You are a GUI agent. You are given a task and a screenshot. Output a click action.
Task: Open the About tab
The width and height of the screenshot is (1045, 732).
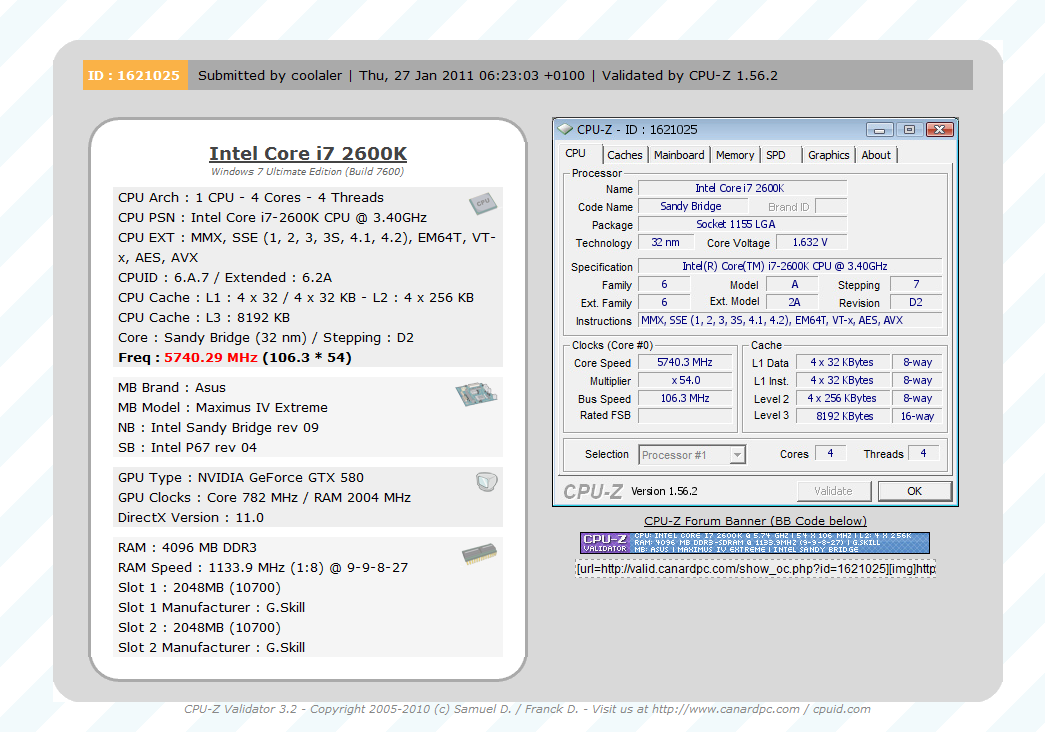pos(876,155)
